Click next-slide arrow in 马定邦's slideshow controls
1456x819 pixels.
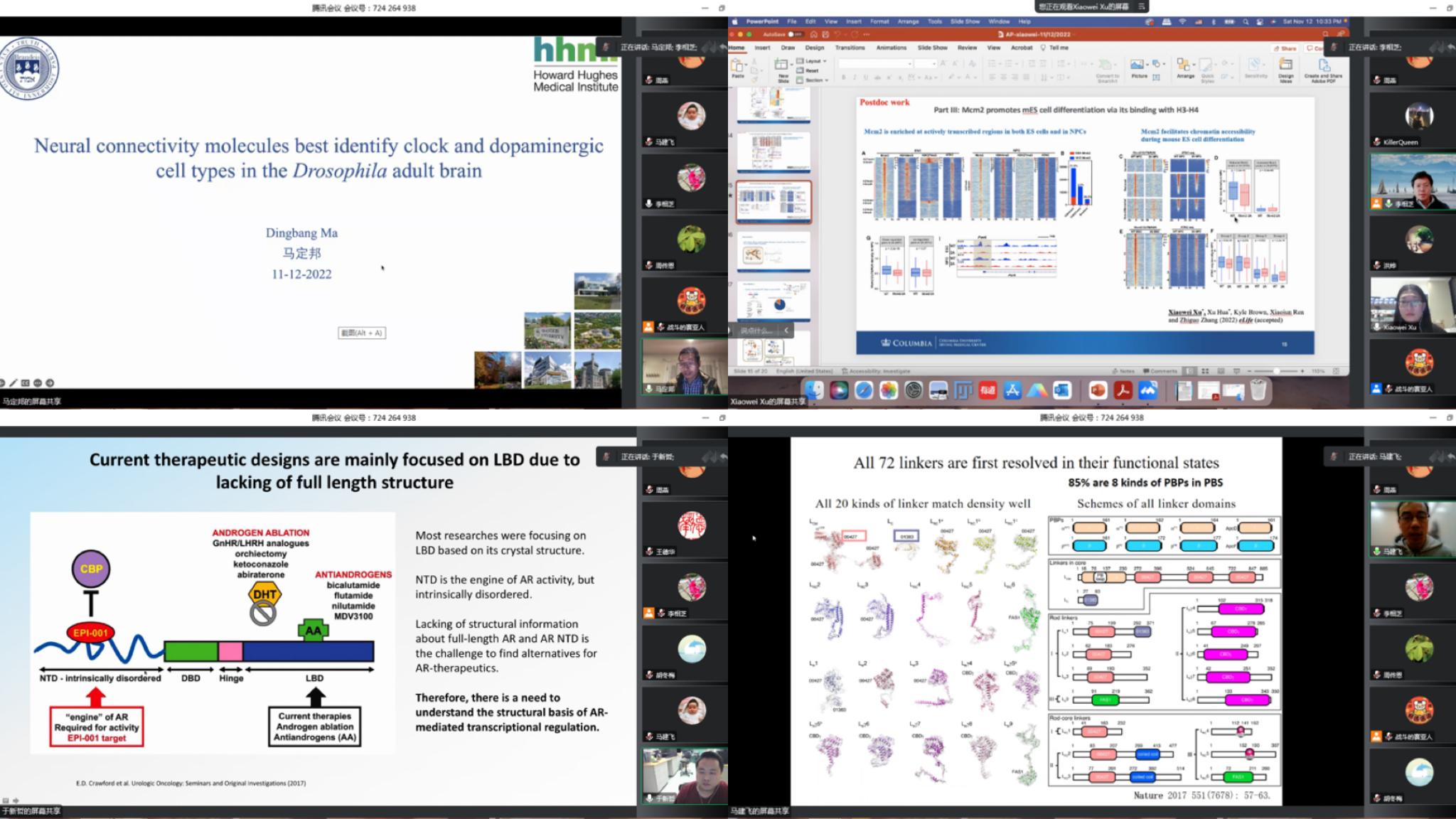(50, 383)
